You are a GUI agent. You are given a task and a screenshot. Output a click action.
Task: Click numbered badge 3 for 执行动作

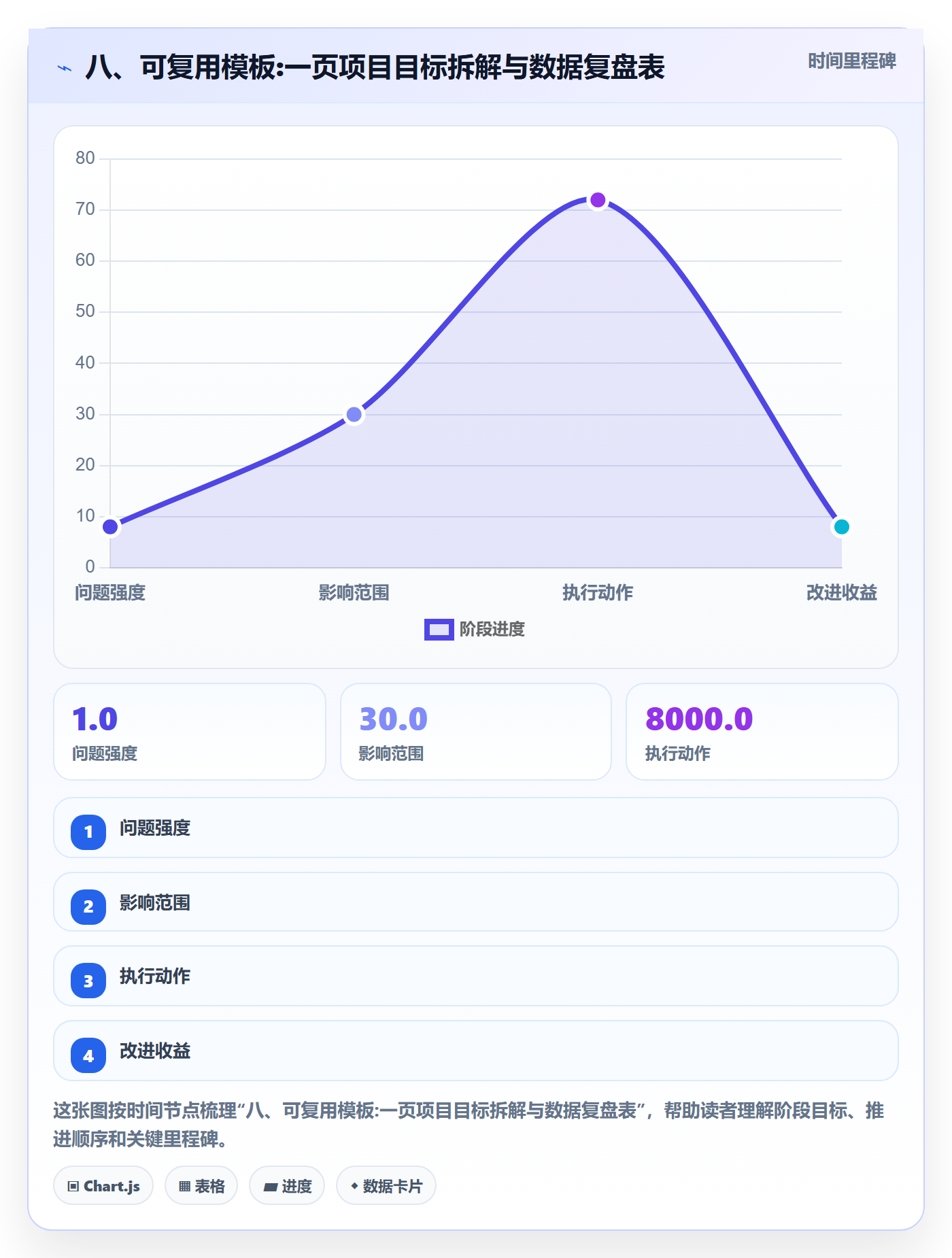click(x=88, y=981)
